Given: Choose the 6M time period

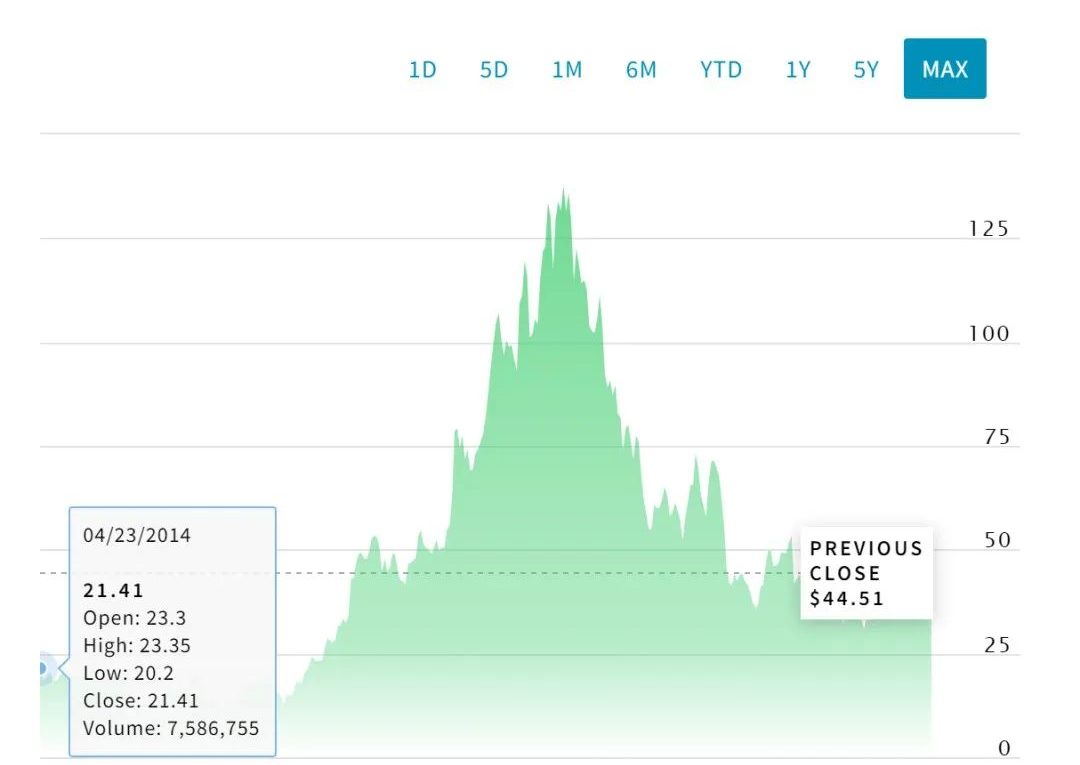Looking at the screenshot, I should [641, 70].
